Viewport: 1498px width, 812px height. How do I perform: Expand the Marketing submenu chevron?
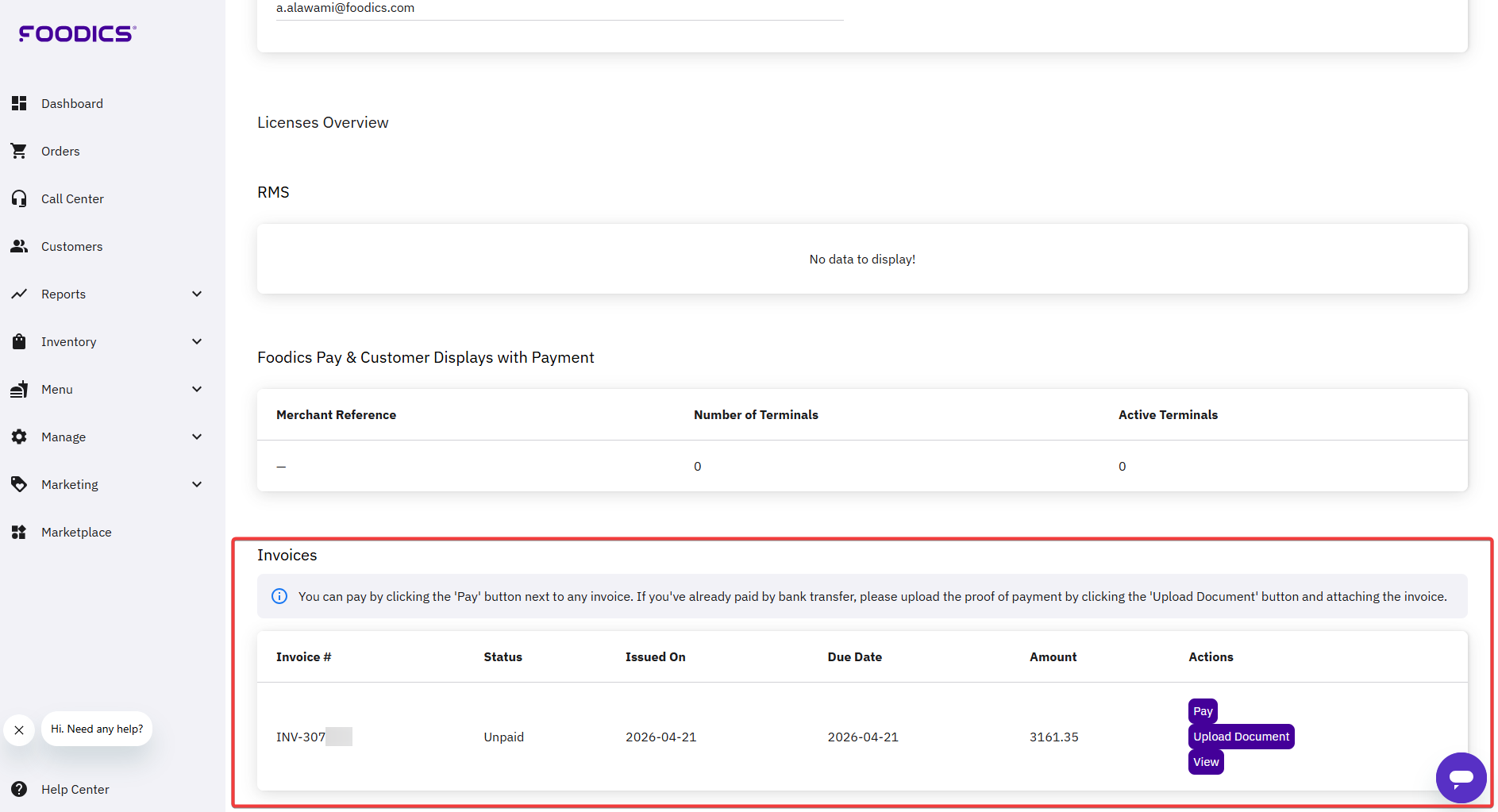pos(197,484)
